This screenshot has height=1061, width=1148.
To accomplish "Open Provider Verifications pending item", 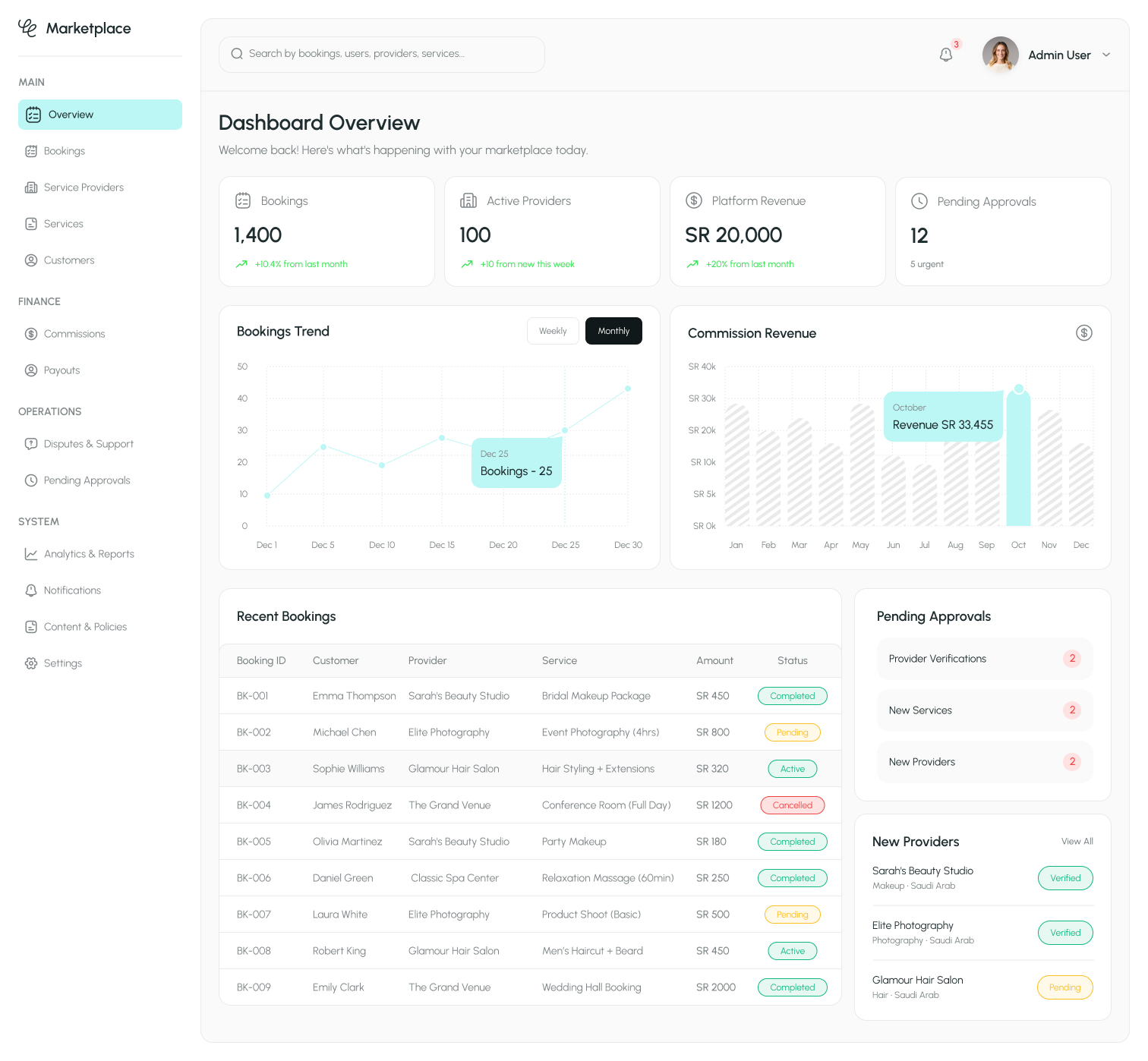I will (985, 659).
